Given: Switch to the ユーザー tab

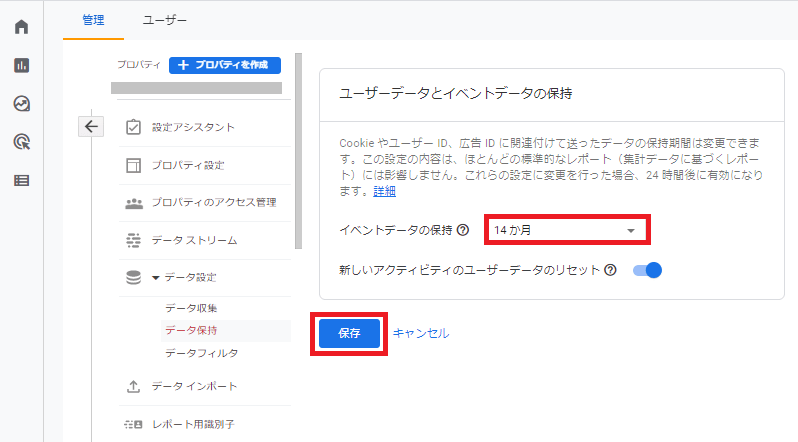Looking at the screenshot, I should point(164,20).
